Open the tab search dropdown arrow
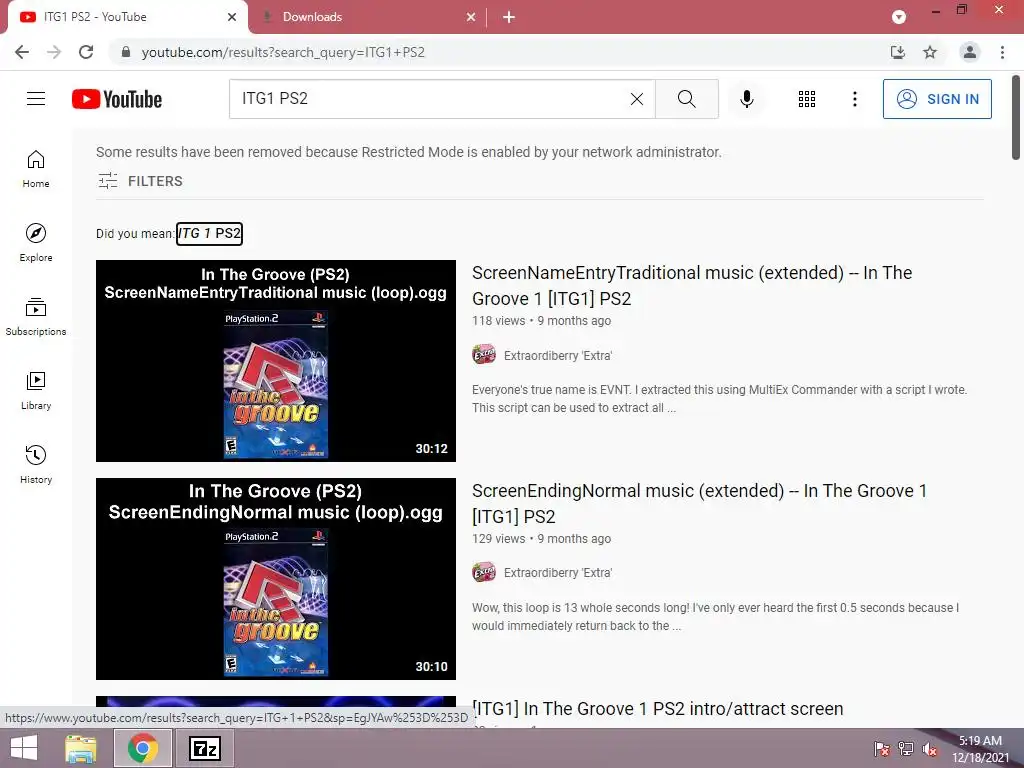The height and width of the screenshot is (768, 1024). pos(899,17)
